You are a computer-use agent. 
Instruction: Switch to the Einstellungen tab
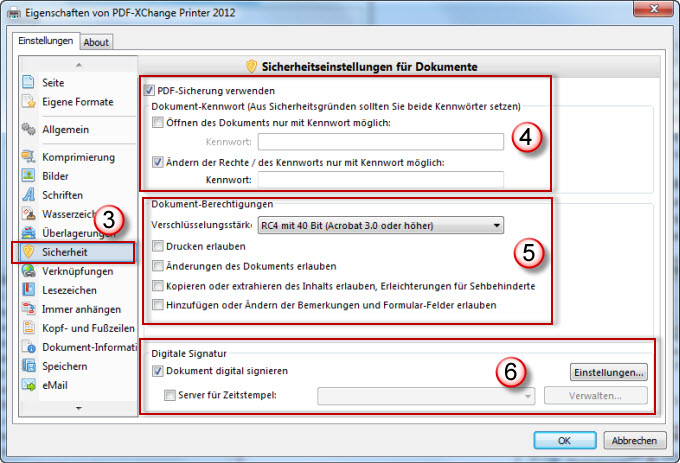(46, 41)
